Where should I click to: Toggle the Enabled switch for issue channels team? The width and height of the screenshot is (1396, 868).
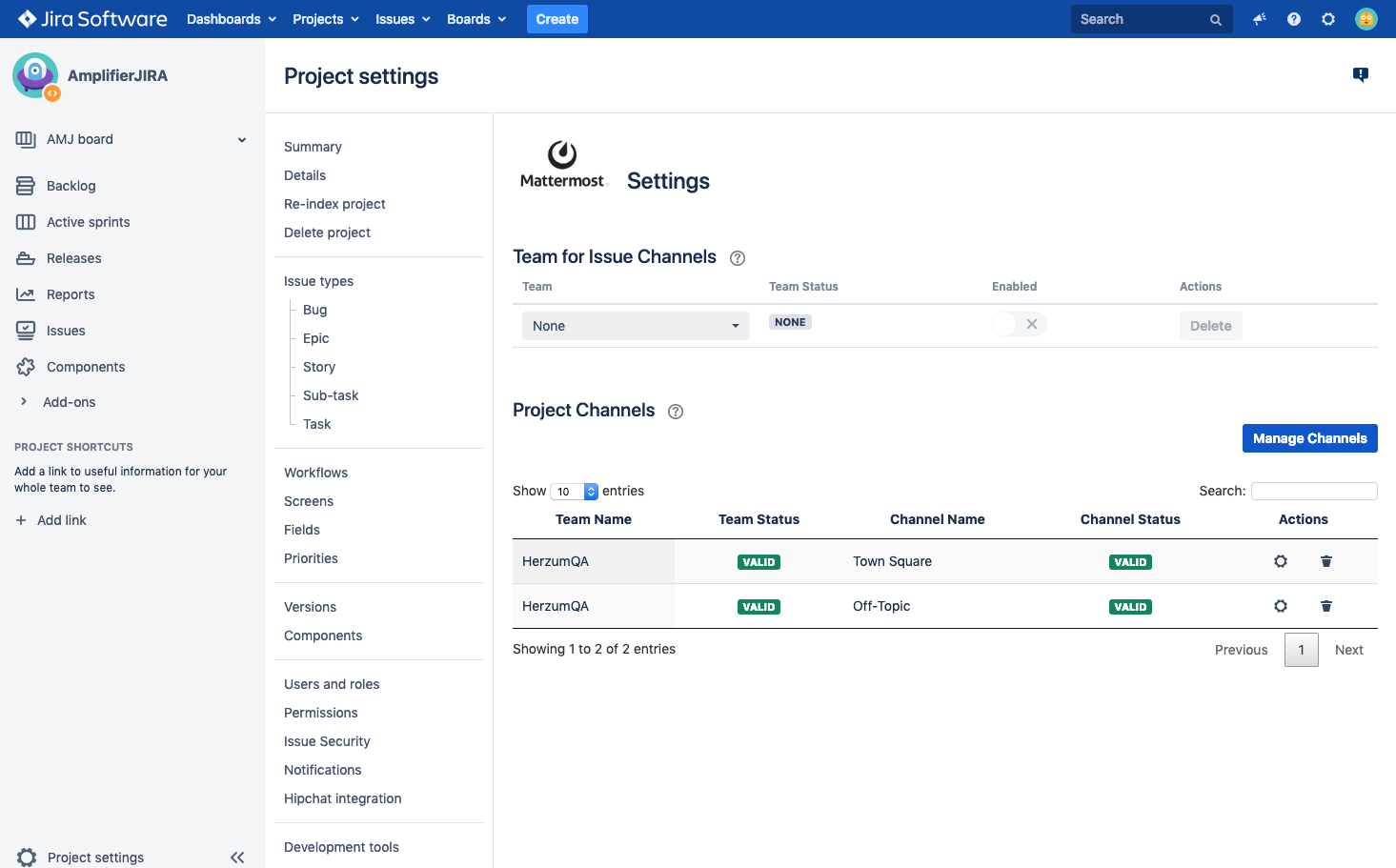[x=1019, y=325]
